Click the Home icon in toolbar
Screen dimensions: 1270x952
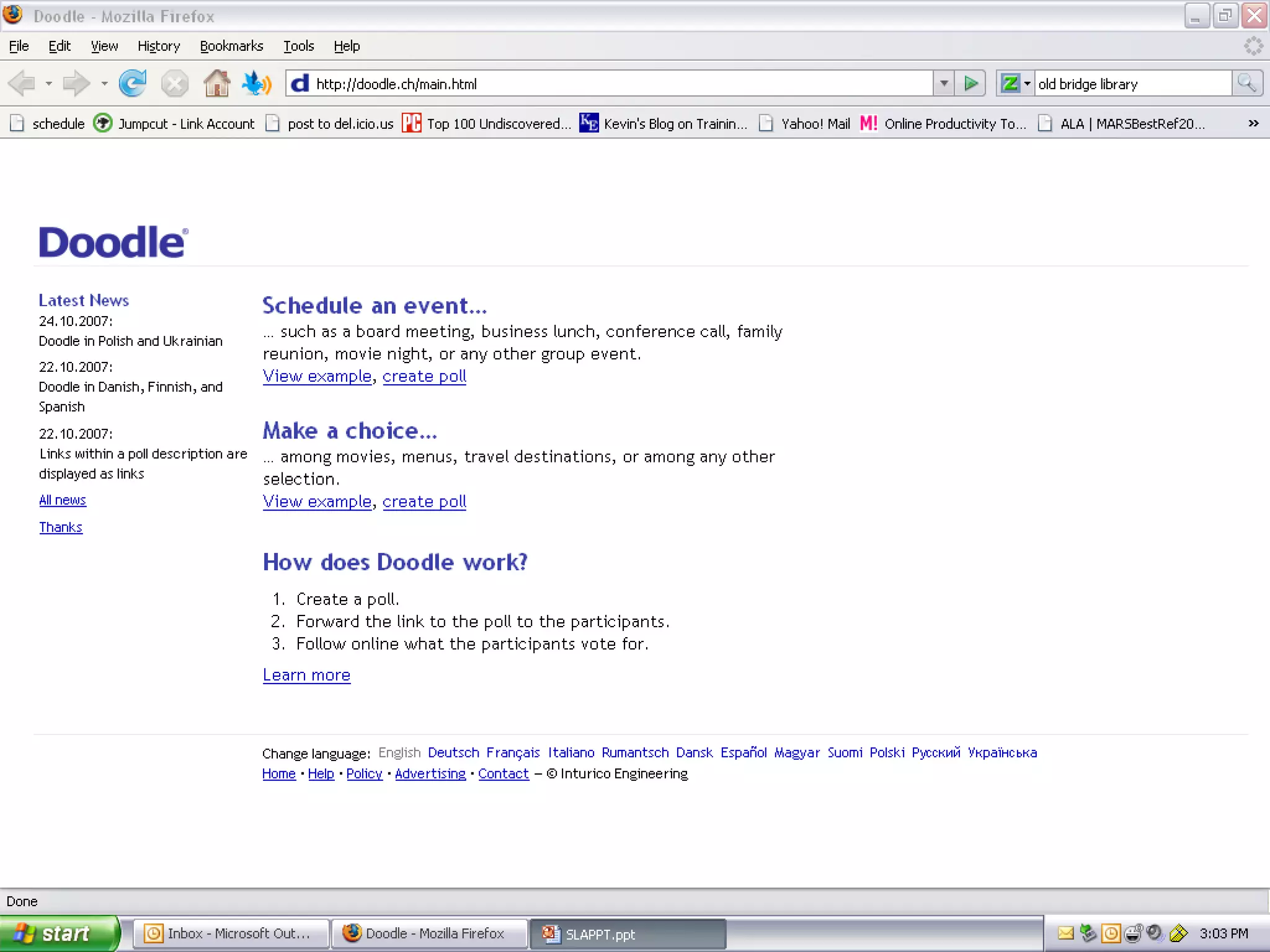(x=216, y=84)
